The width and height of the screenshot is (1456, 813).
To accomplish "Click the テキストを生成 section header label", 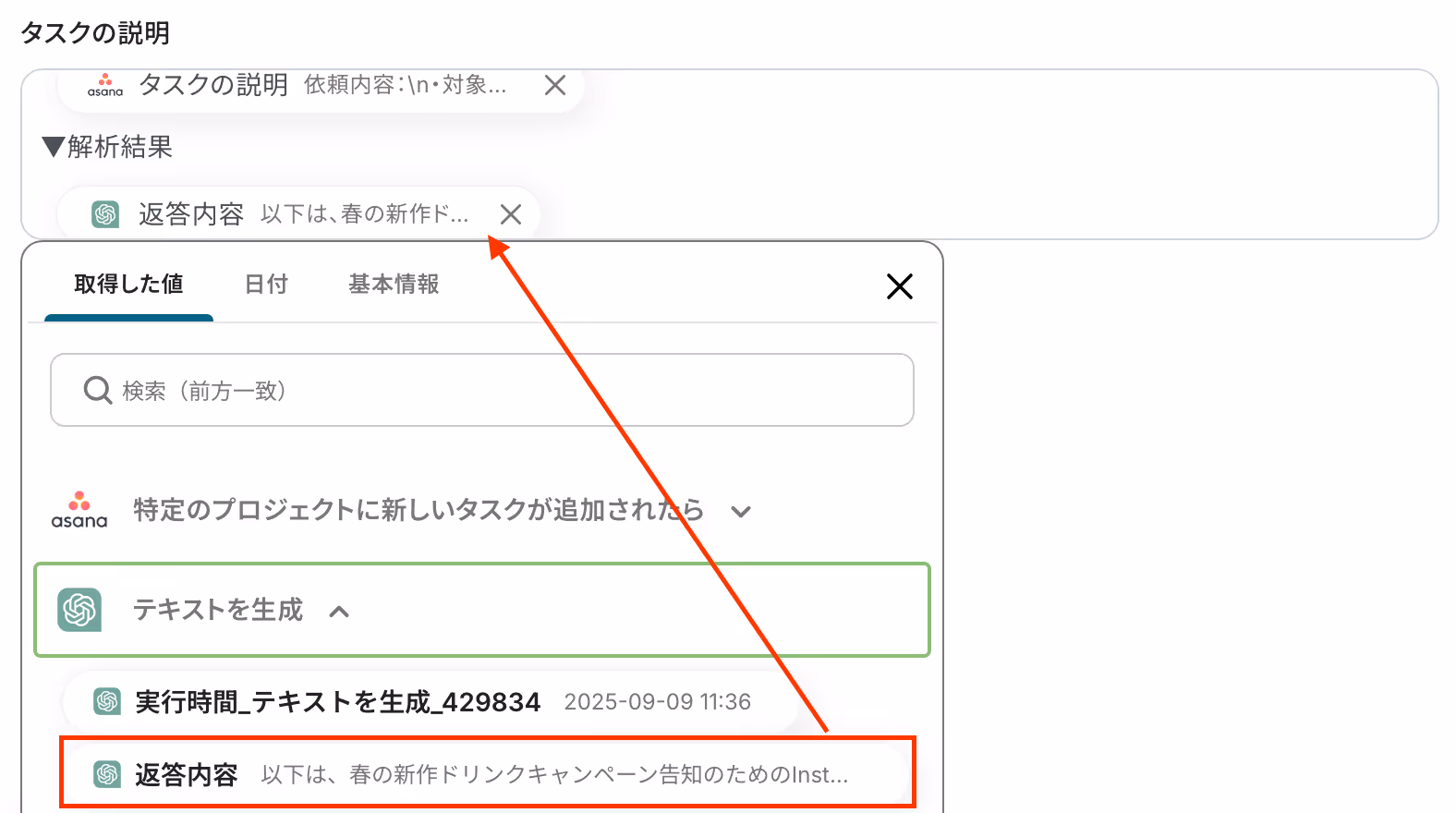I will 218,610.
